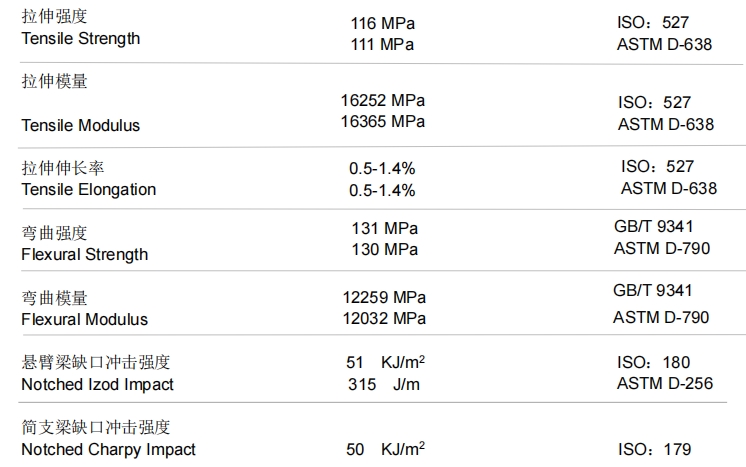Click the Tensile Modulus label

[x=80, y=125]
